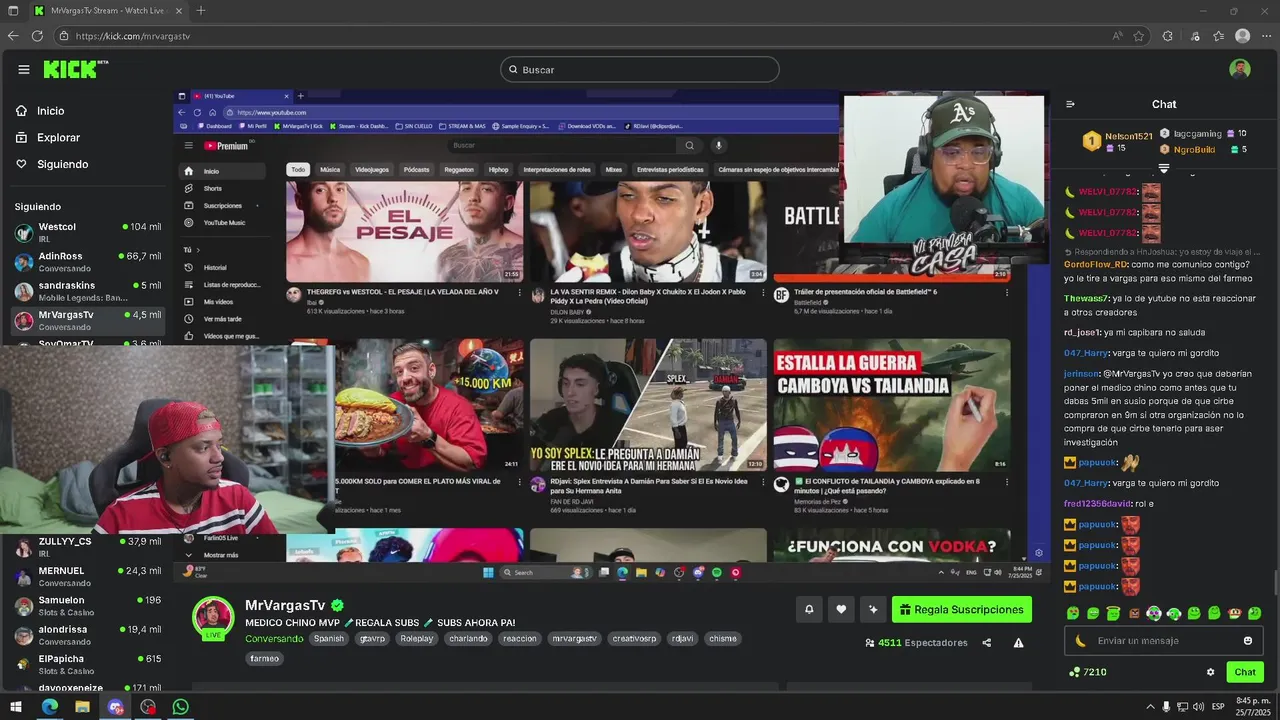Click the stream video player
Viewport: 1280px width, 720px height.
point(610,335)
